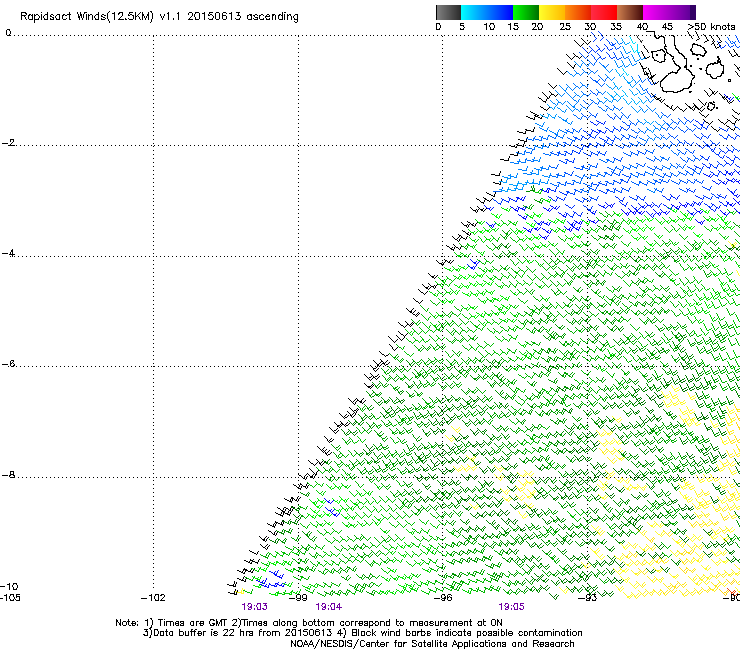The image size is (740, 650).
Task: Select the red 30-35 knots legend segment
Action: coord(604,12)
